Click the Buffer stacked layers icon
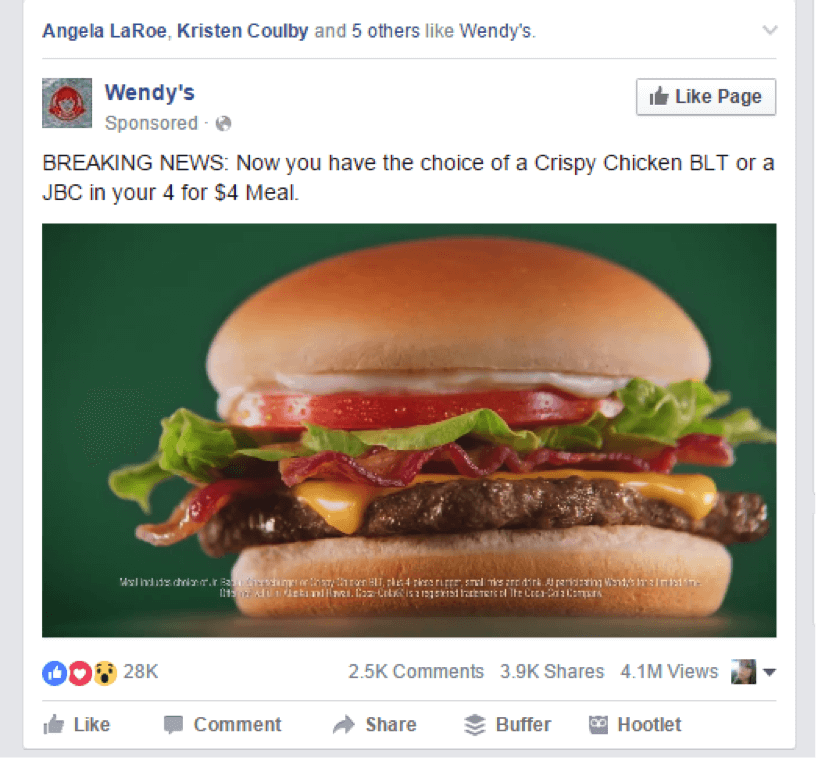Image resolution: width=816 pixels, height=758 pixels. [475, 725]
